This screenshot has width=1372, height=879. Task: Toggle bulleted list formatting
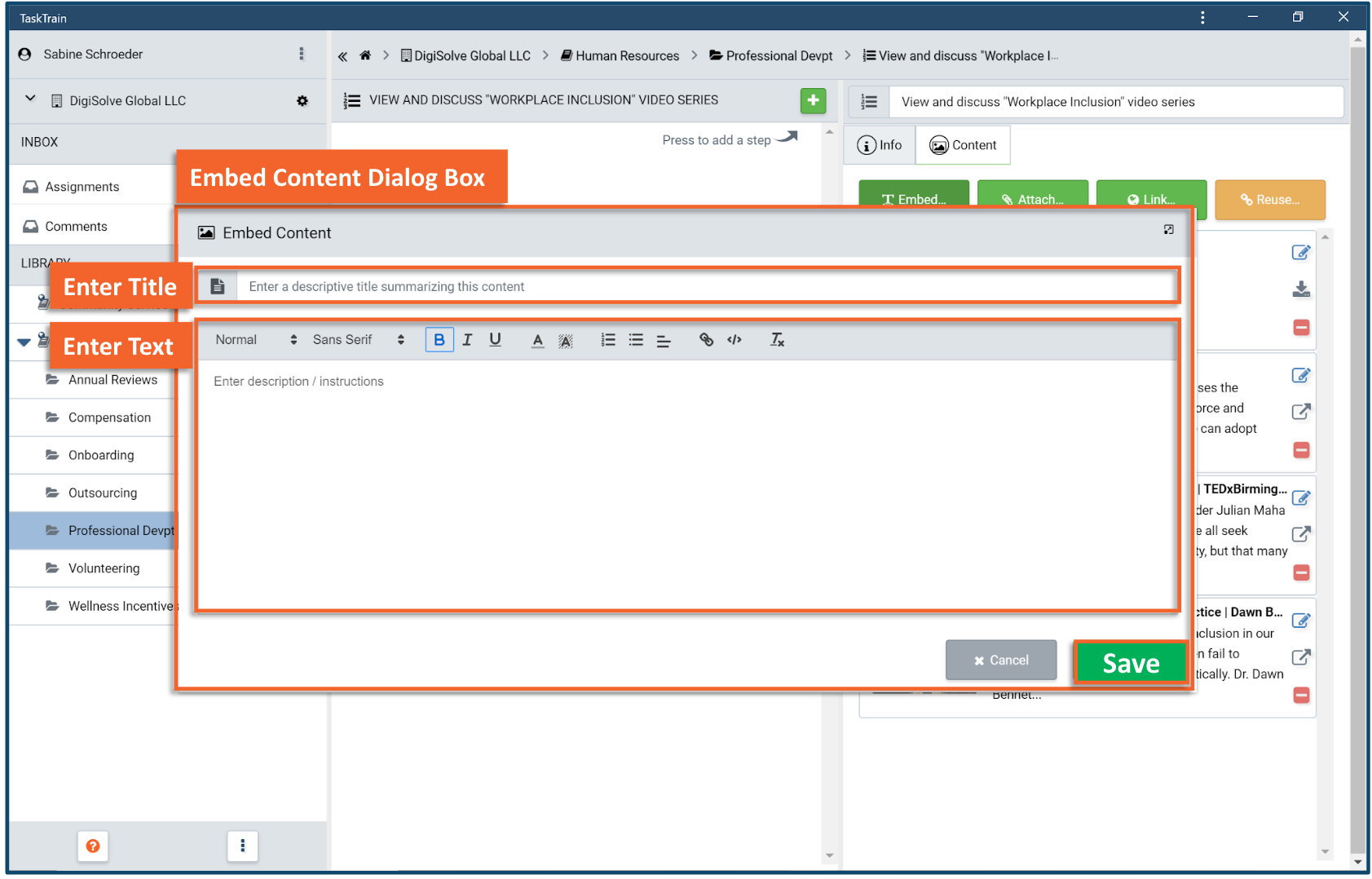(x=636, y=340)
